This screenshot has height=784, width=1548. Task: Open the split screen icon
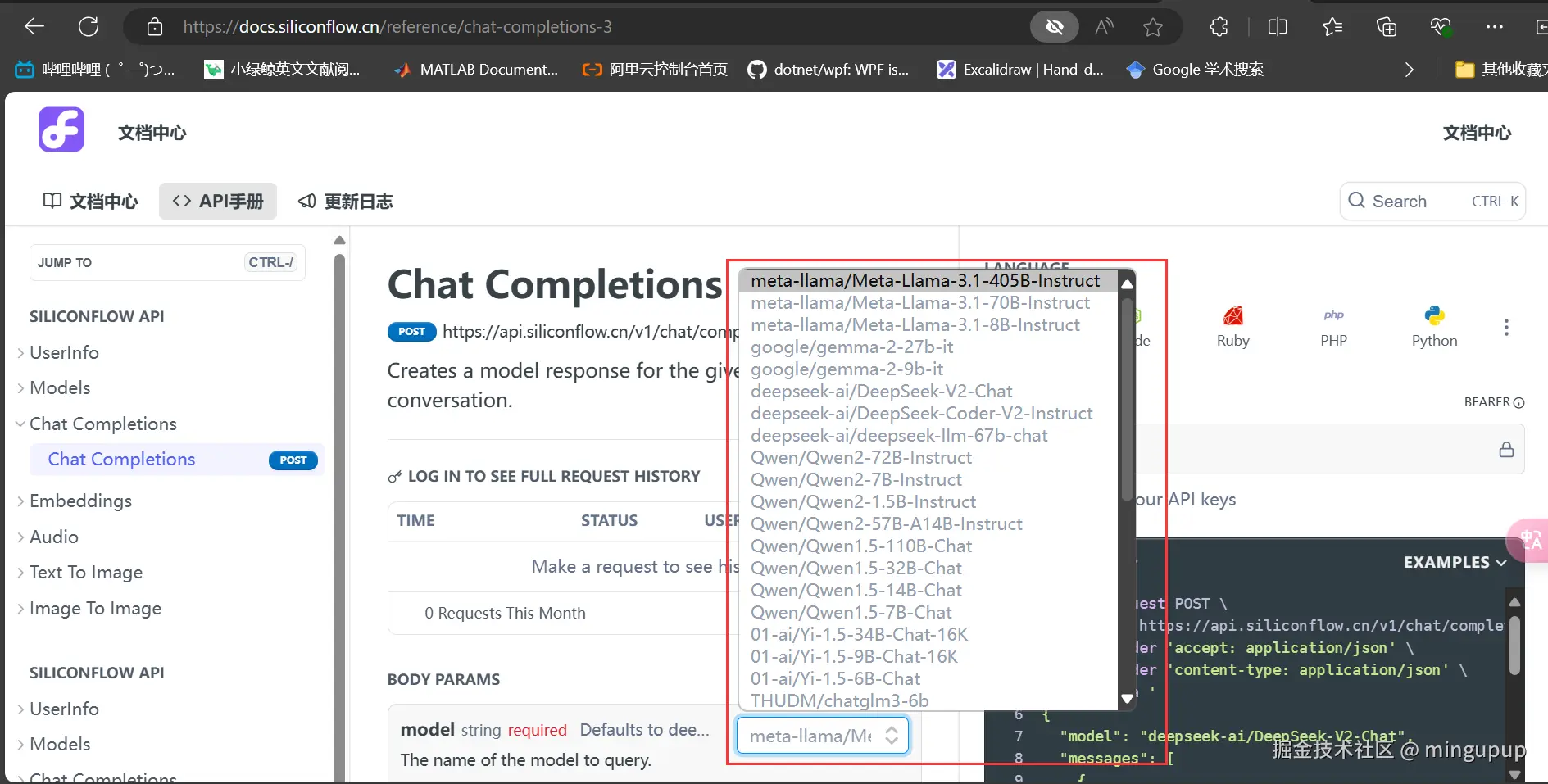(1278, 27)
